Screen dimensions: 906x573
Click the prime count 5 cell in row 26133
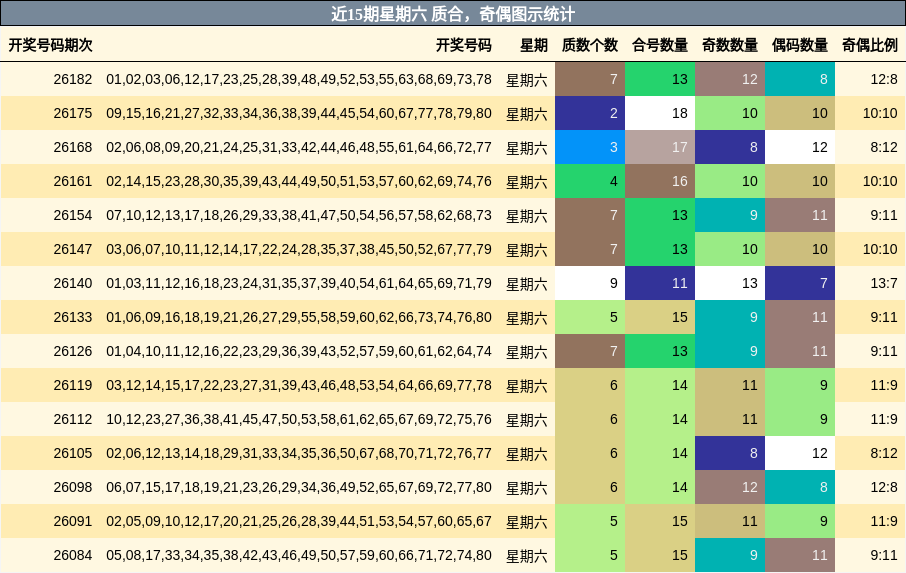coord(590,317)
